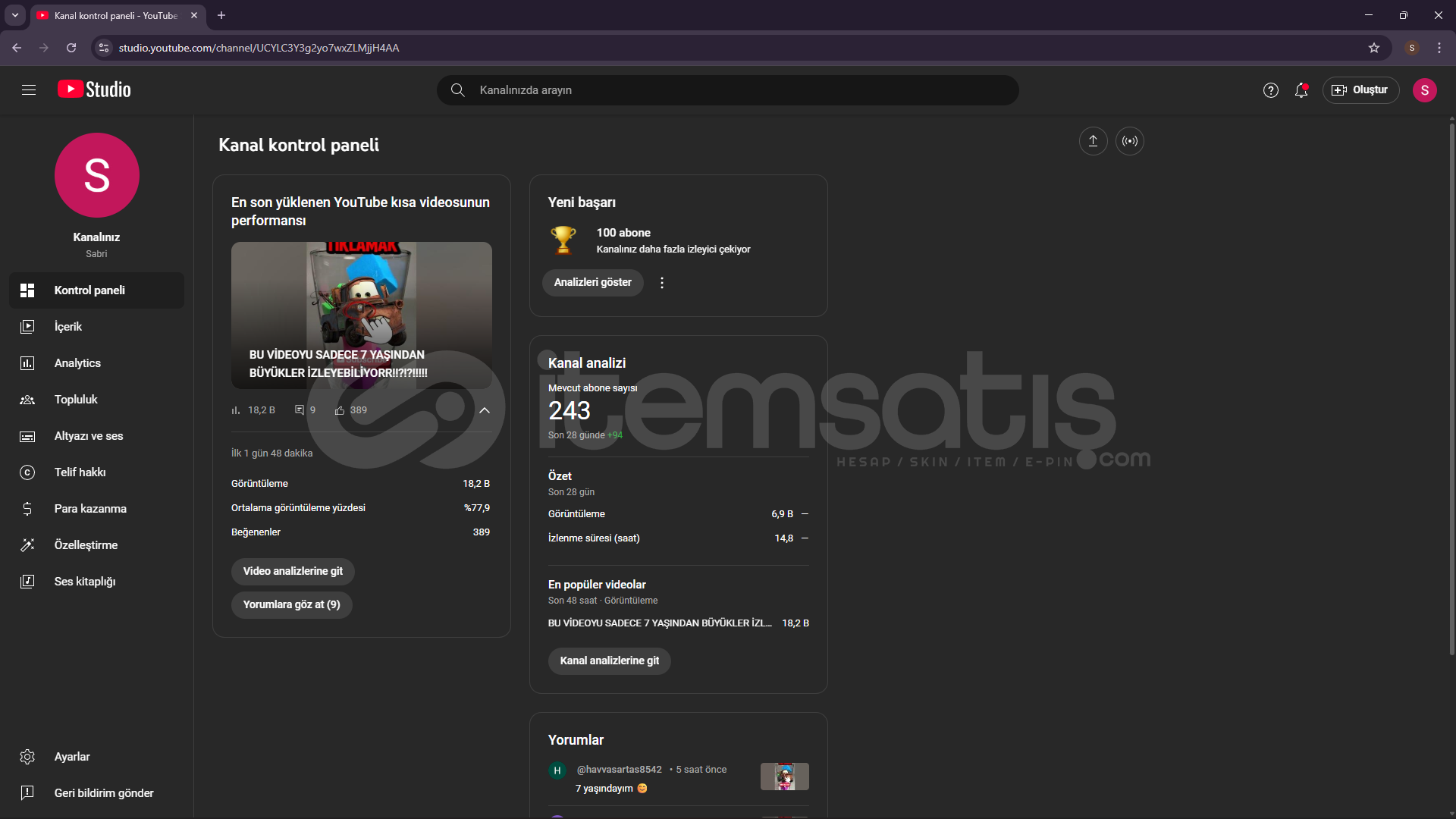
Task: Click the Para kazanma dollar icon
Action: tap(27, 509)
